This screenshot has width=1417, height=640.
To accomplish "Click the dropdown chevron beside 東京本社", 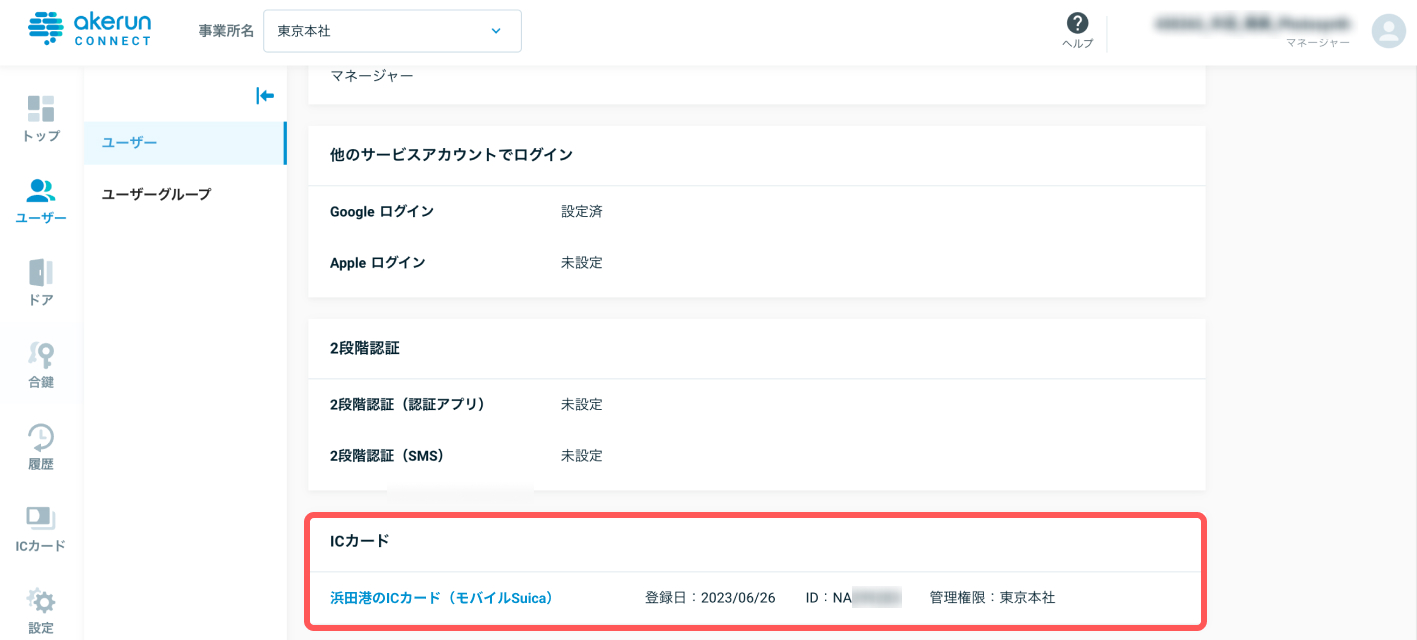I will [x=496, y=31].
